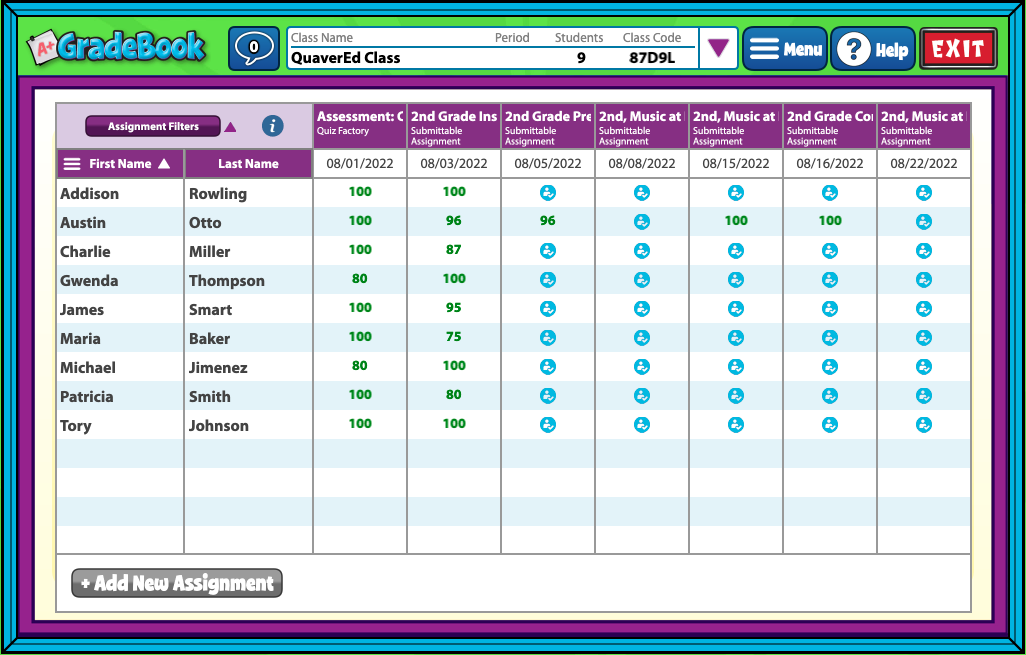Open Michael's submission icon for 08/05/2022

click(x=548, y=367)
